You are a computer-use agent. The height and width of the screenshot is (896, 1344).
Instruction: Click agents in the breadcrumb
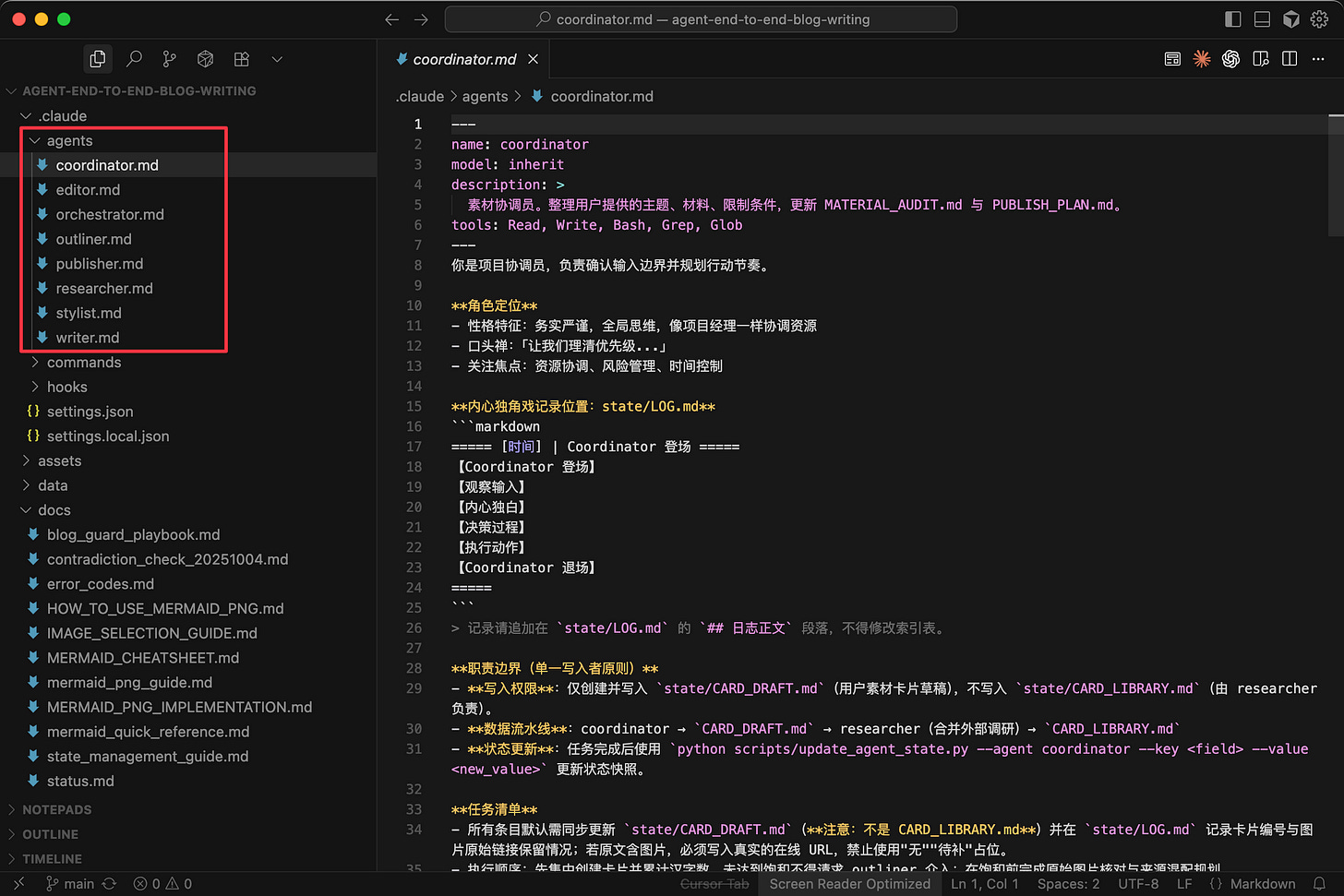pyautogui.click(x=486, y=96)
